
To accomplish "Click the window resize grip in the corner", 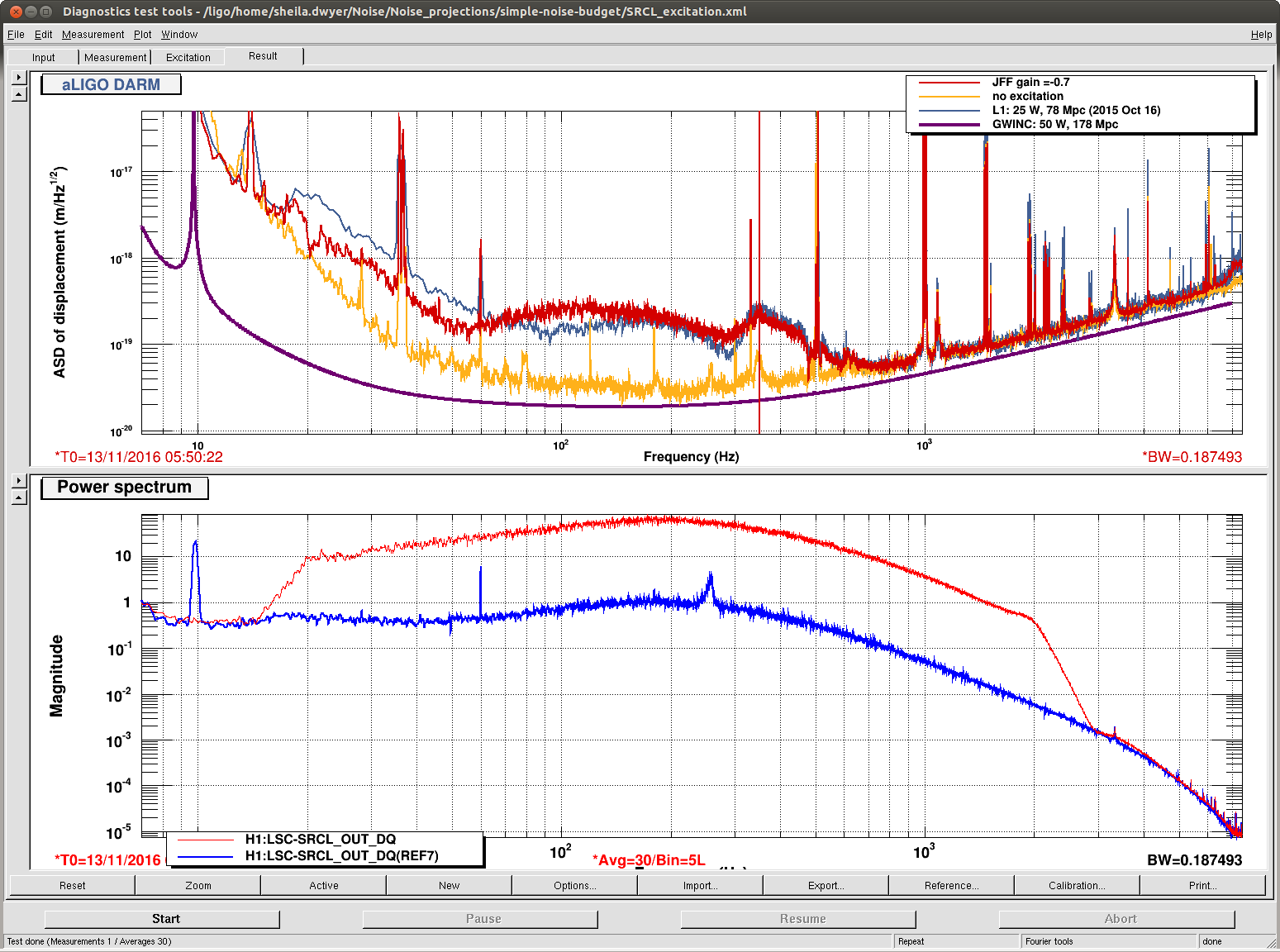I will click(x=1272, y=944).
